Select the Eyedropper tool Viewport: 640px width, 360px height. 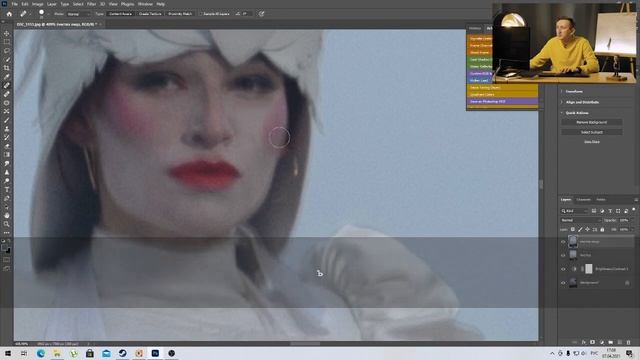(x=7, y=77)
